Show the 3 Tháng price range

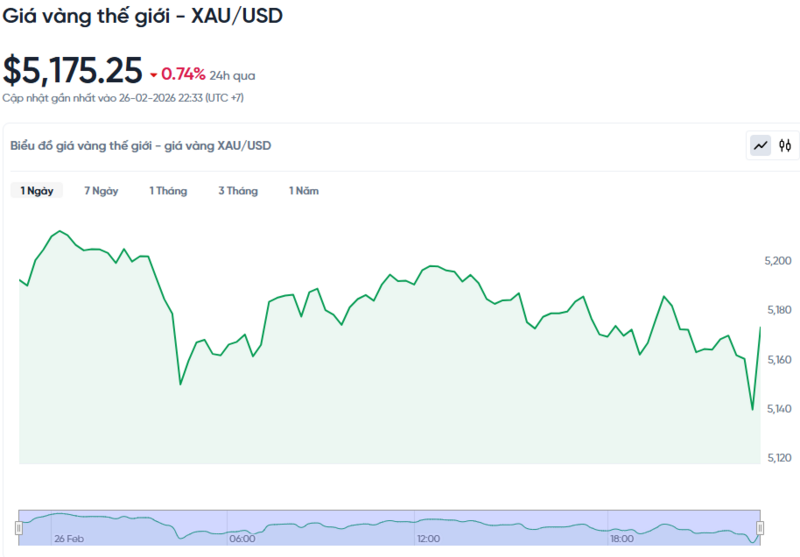click(238, 191)
